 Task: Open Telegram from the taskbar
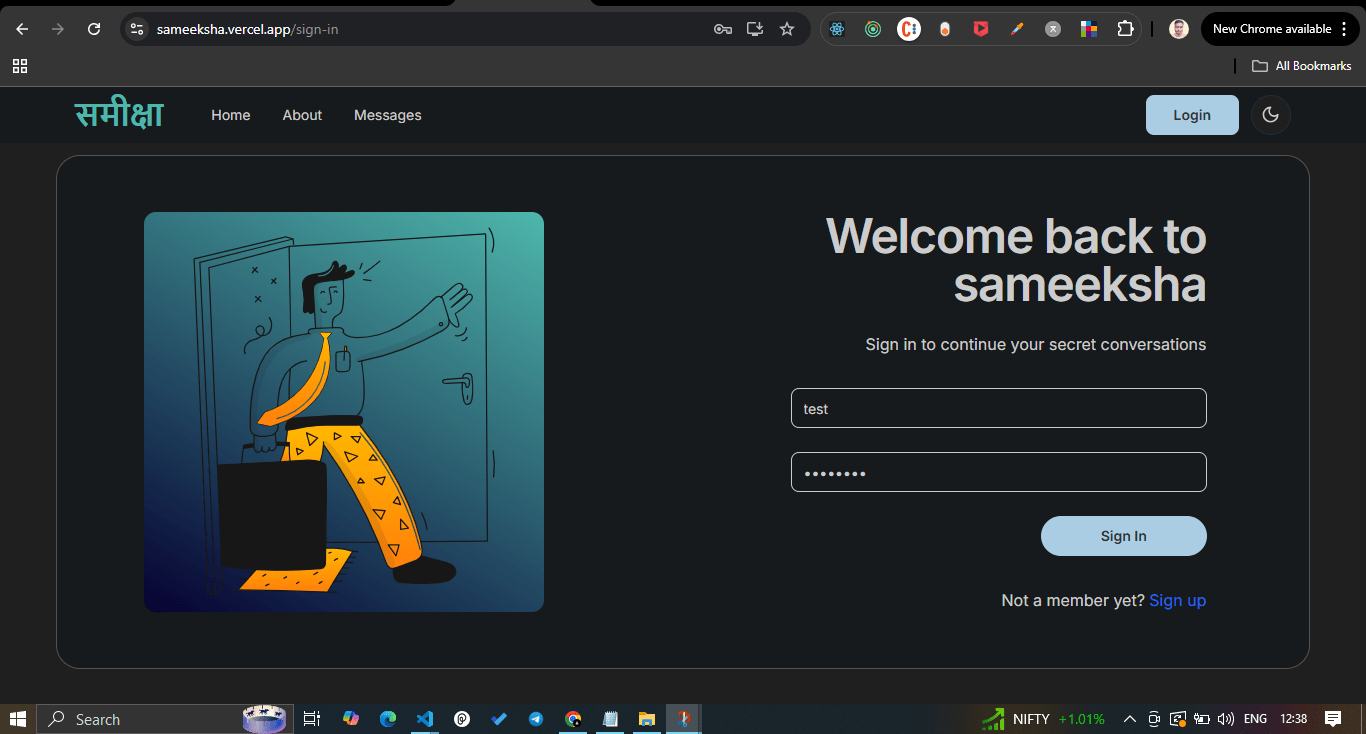pyautogui.click(x=536, y=719)
